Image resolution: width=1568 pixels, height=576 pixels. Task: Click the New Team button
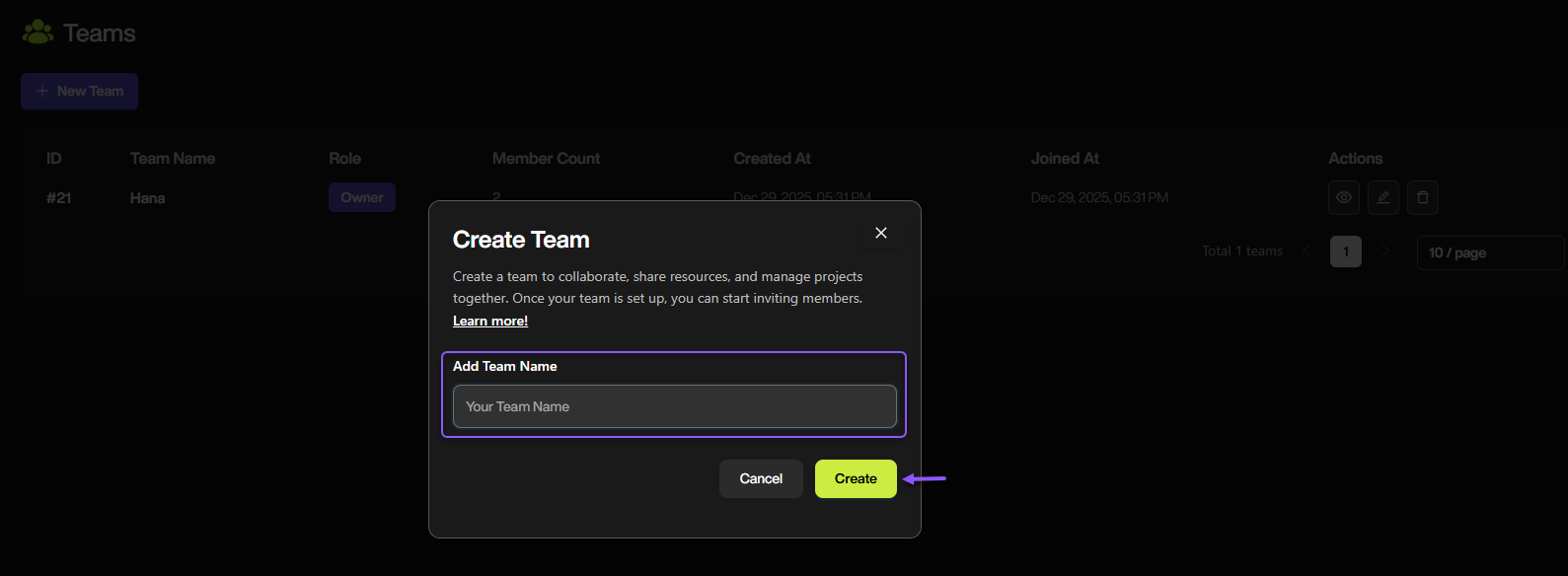(79, 91)
